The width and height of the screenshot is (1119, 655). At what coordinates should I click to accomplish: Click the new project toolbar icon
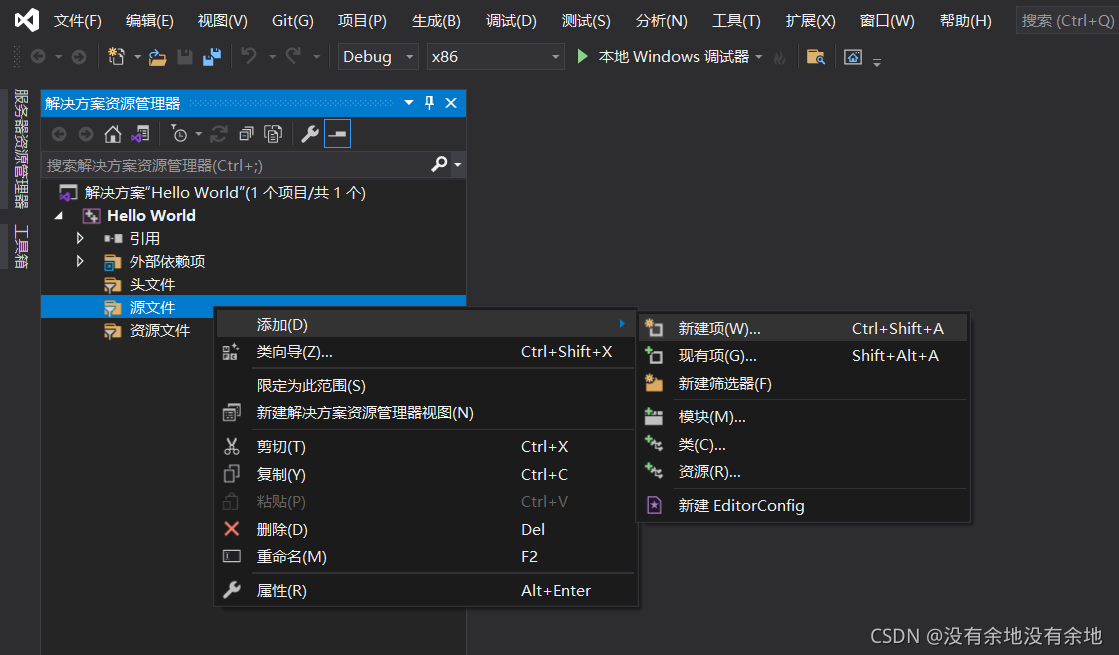pos(116,56)
